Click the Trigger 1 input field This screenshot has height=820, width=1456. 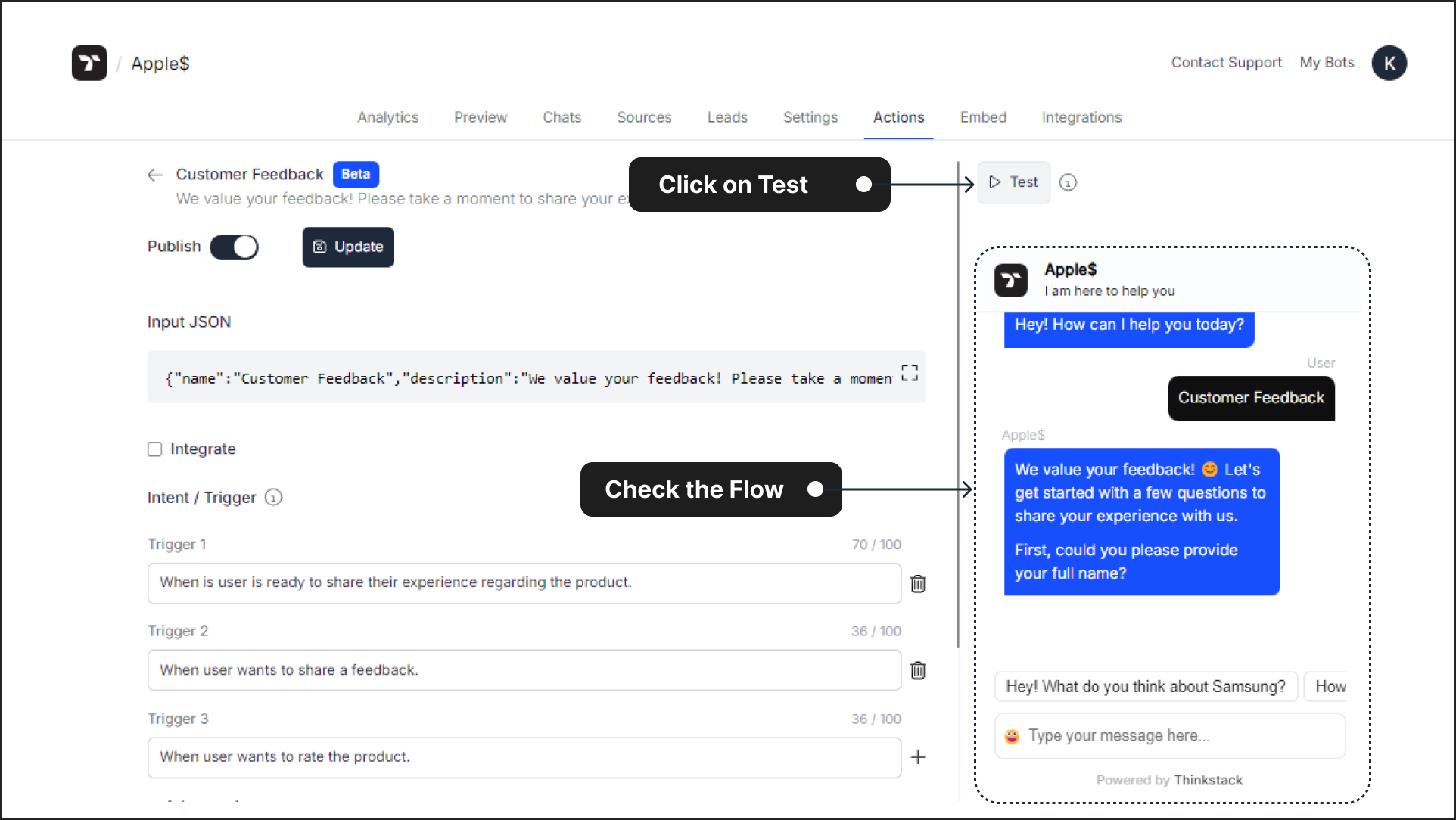(524, 582)
